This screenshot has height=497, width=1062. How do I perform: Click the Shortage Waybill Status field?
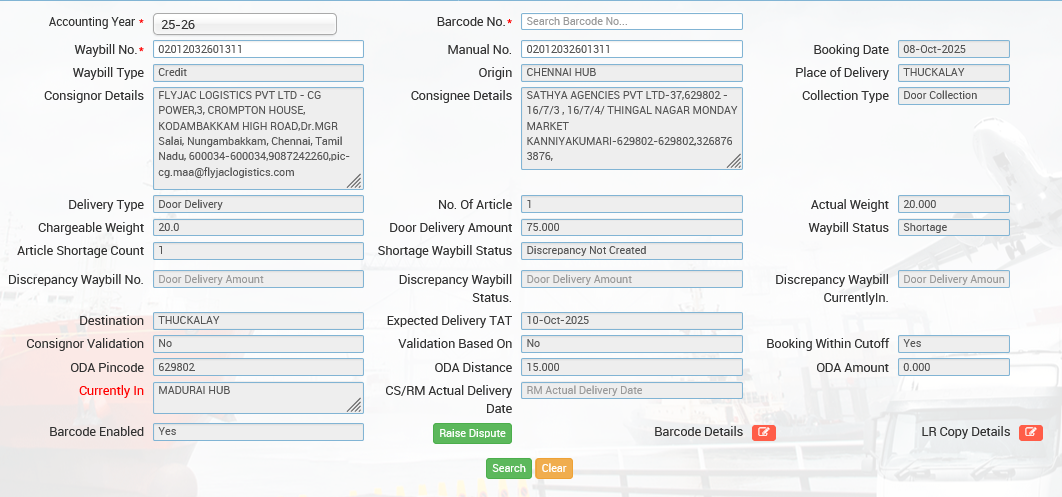click(631, 251)
